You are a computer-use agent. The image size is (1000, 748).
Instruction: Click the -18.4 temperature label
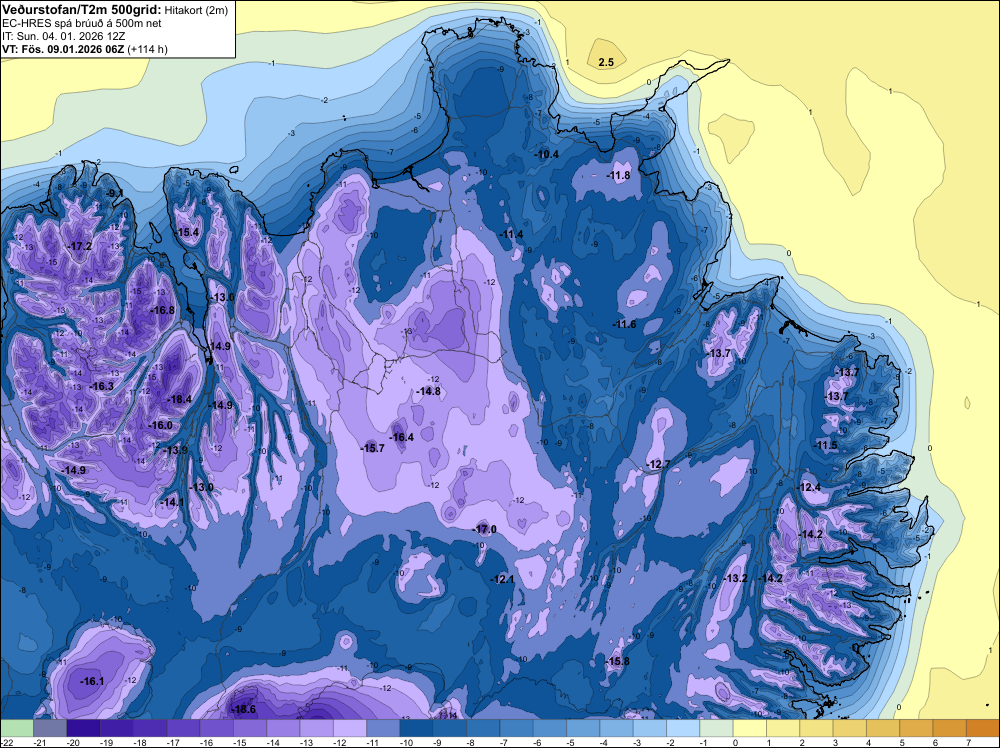click(x=179, y=399)
